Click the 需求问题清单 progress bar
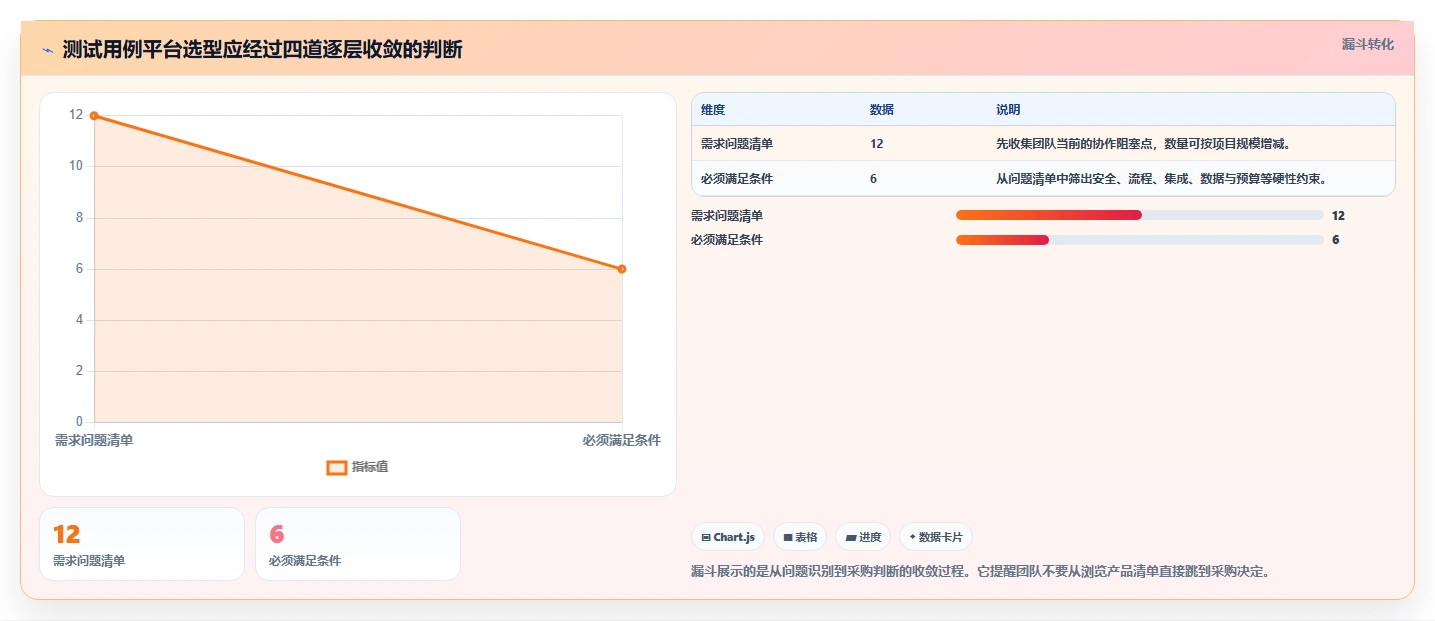Screen dimensions: 1435x621 1140,215
